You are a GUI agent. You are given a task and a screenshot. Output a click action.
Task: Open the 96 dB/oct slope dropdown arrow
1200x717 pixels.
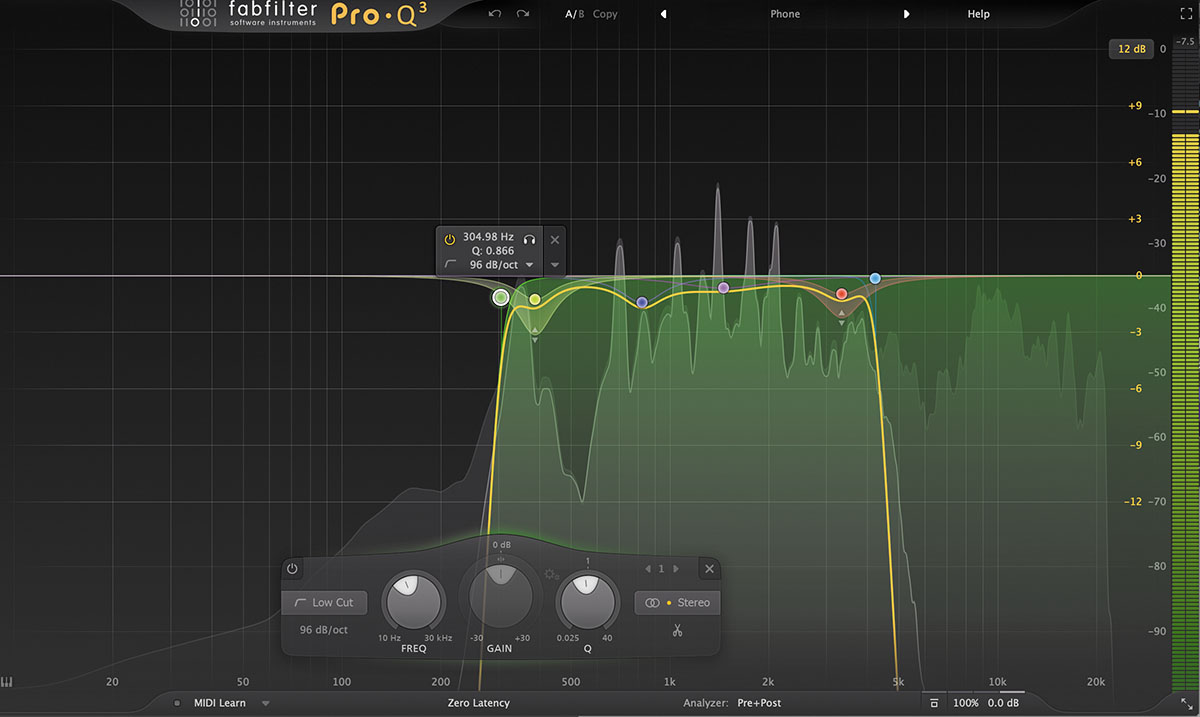[x=529, y=265]
